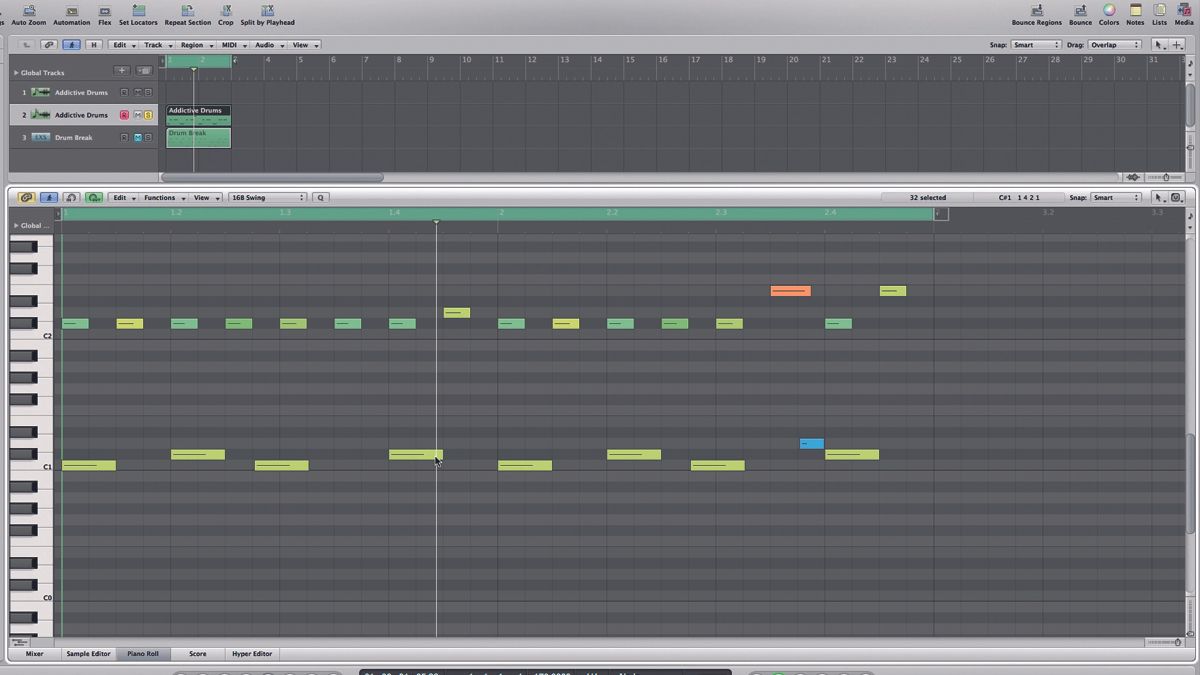Screen dimensions: 1200x675
Task: Open the Piano Roll Functions menu
Action: tap(162, 198)
